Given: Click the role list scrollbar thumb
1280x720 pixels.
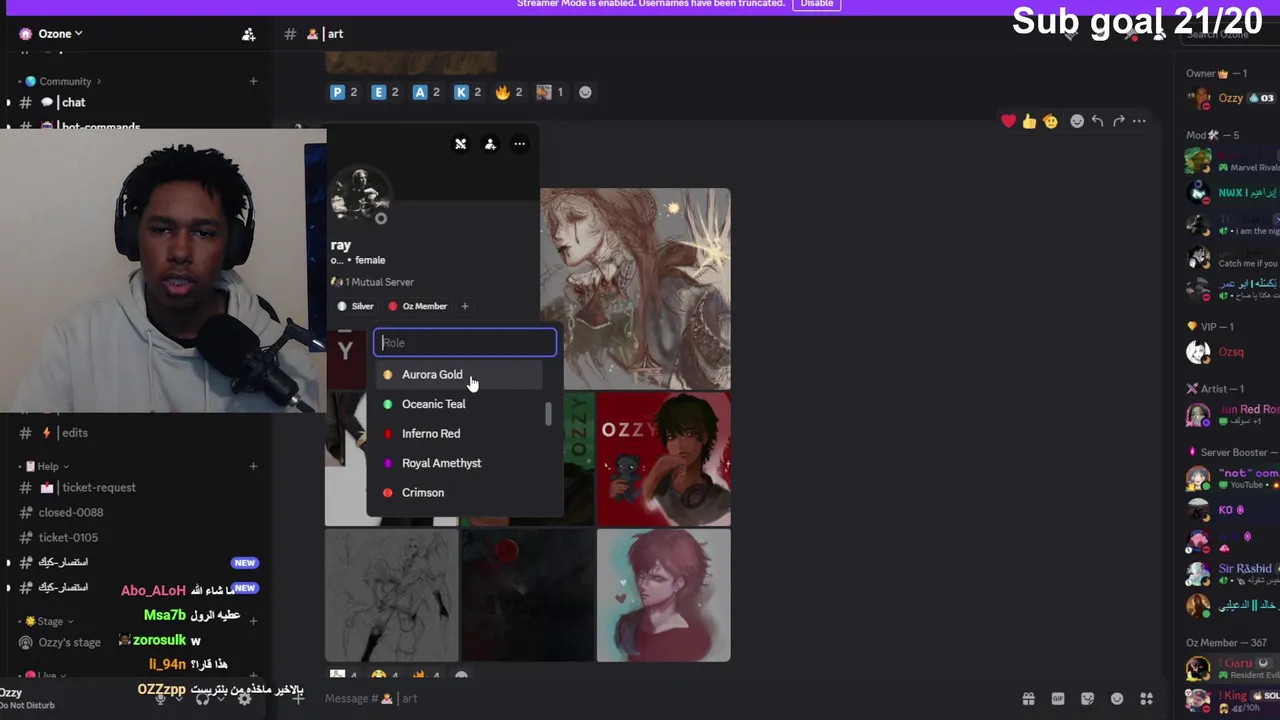Looking at the screenshot, I should click(x=548, y=414).
